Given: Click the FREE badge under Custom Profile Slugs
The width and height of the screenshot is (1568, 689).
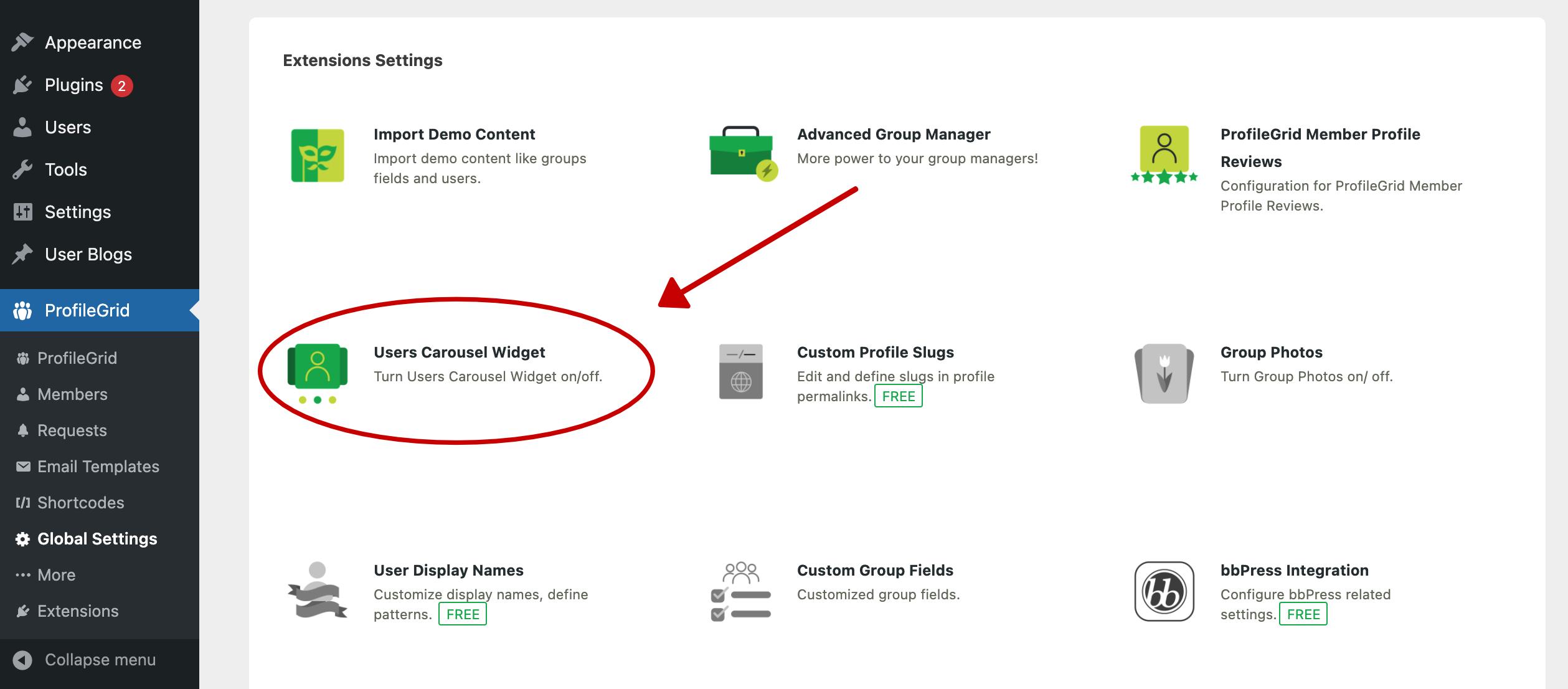Looking at the screenshot, I should coord(898,396).
